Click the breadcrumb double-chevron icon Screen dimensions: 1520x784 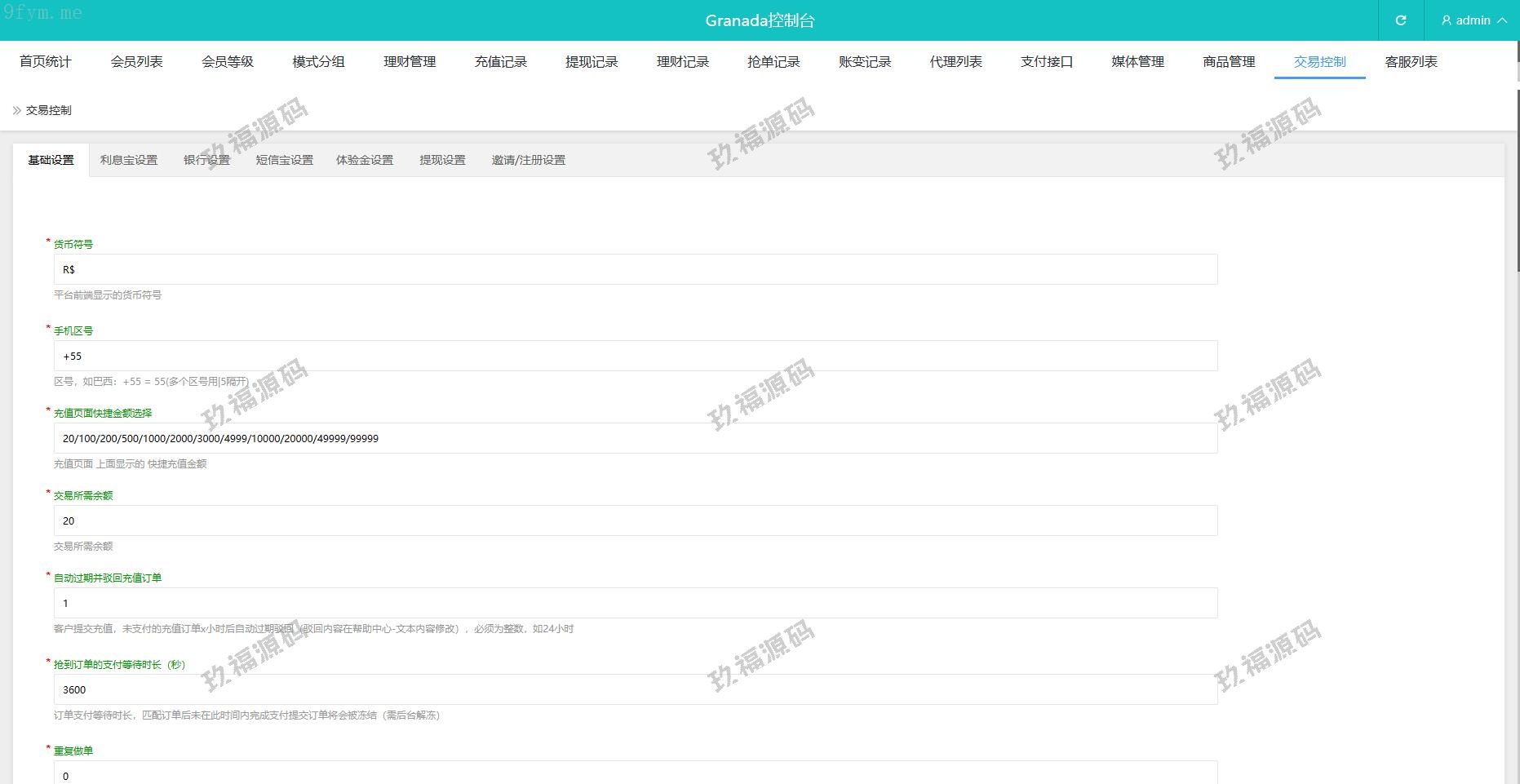click(x=17, y=110)
